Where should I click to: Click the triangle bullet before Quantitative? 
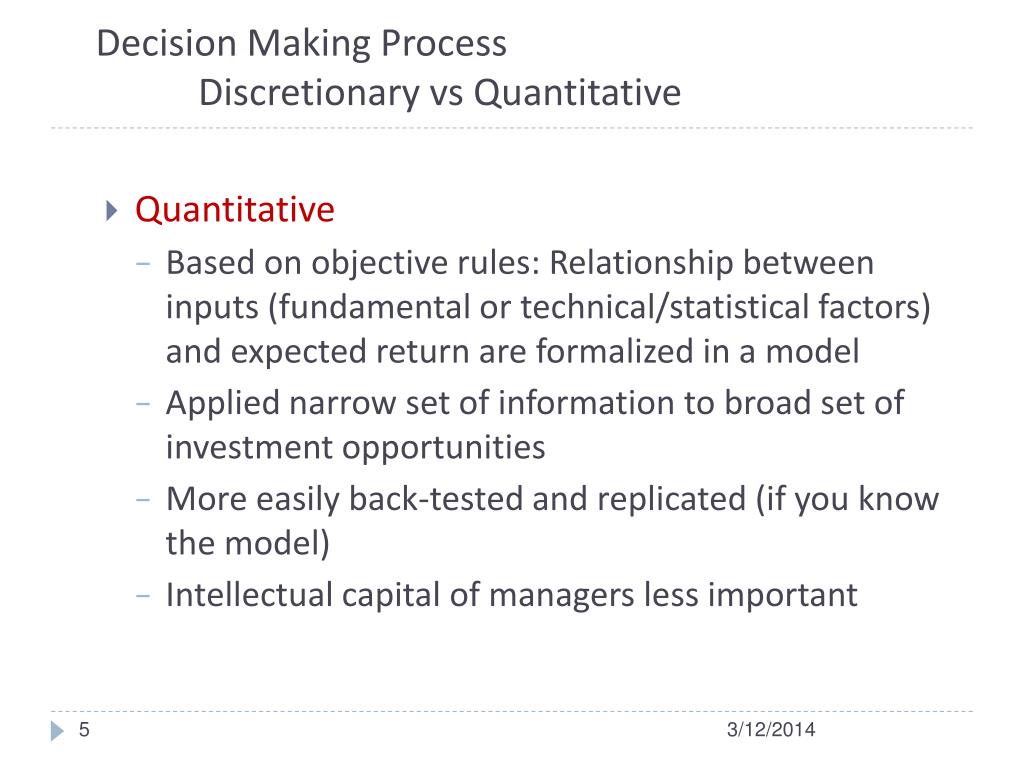[112, 210]
